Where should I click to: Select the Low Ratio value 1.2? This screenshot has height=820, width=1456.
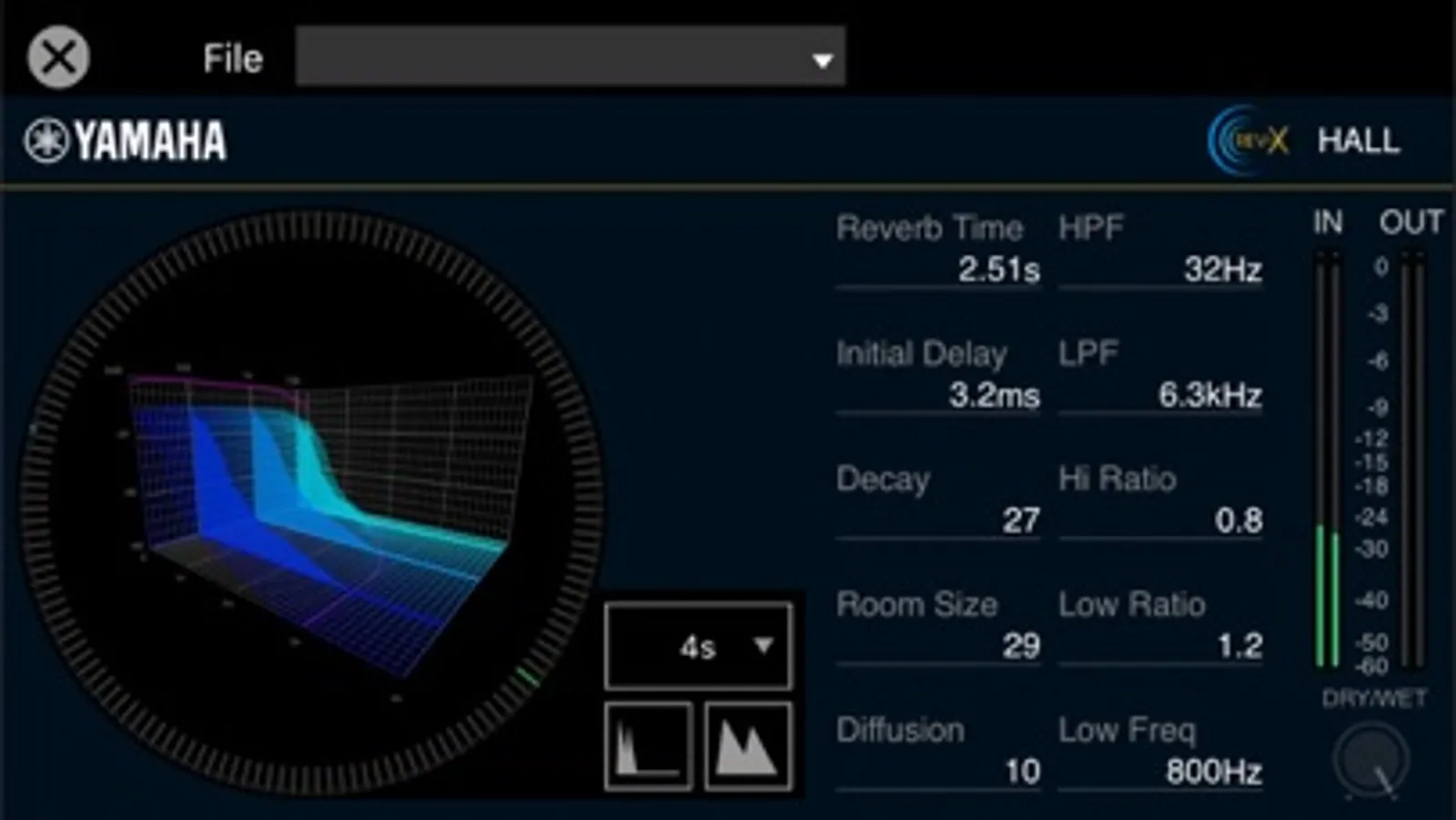point(1239,646)
